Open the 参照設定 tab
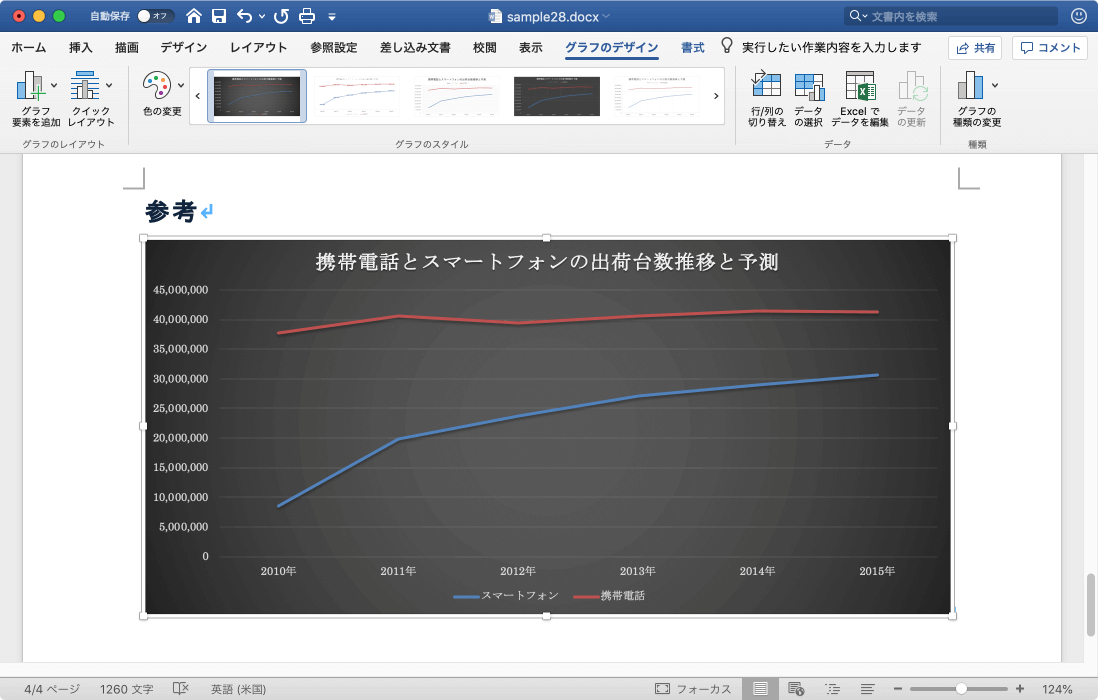The width and height of the screenshot is (1098, 700). point(334,48)
